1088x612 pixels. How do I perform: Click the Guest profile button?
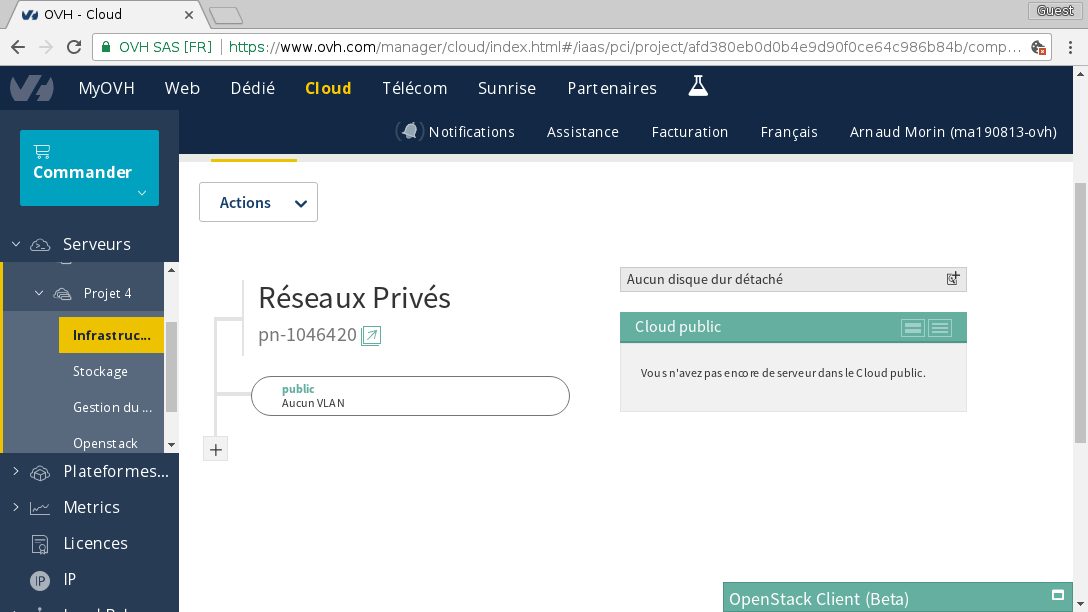1055,10
